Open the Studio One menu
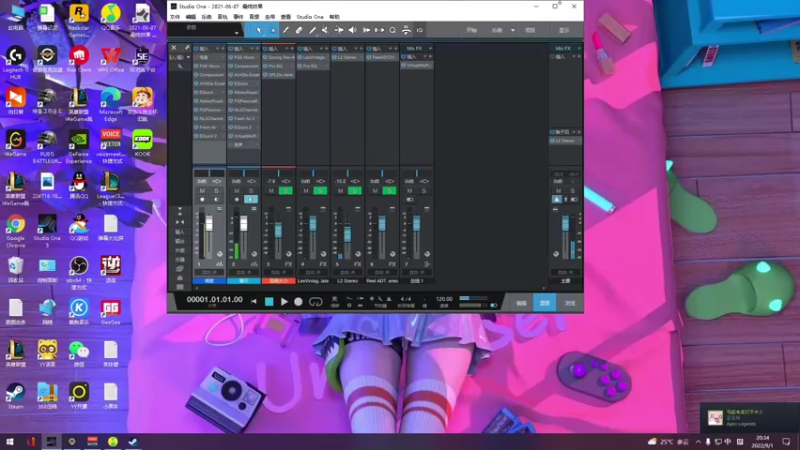The width and height of the screenshot is (800, 450). pyautogui.click(x=310, y=17)
